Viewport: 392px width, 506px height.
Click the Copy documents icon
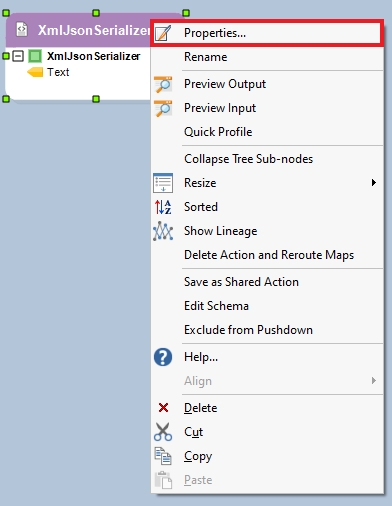[163, 456]
